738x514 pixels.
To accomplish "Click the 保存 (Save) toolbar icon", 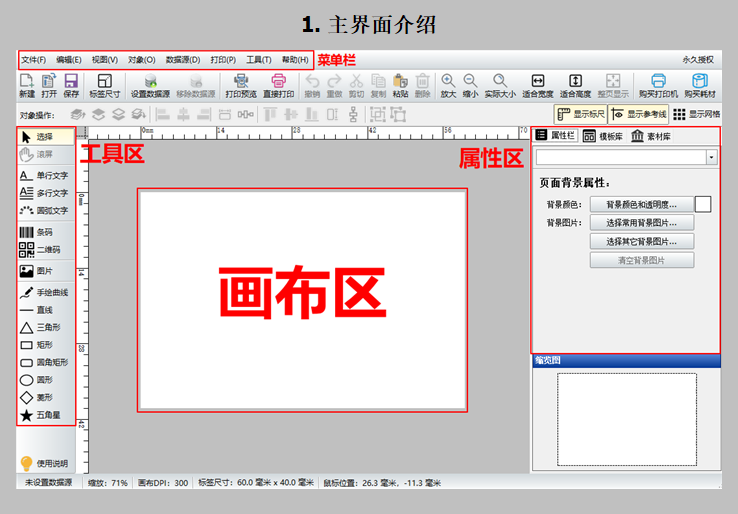I will (71, 86).
